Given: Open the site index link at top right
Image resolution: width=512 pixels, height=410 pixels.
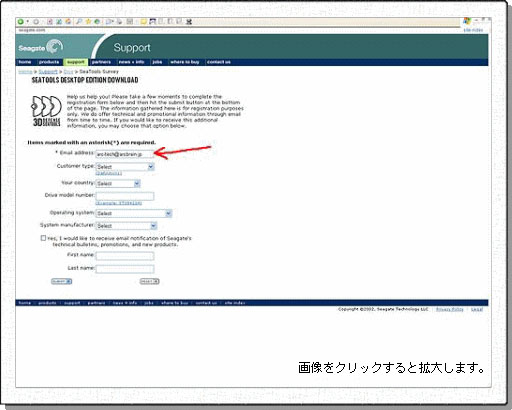Looking at the screenshot, I should coord(473,30).
